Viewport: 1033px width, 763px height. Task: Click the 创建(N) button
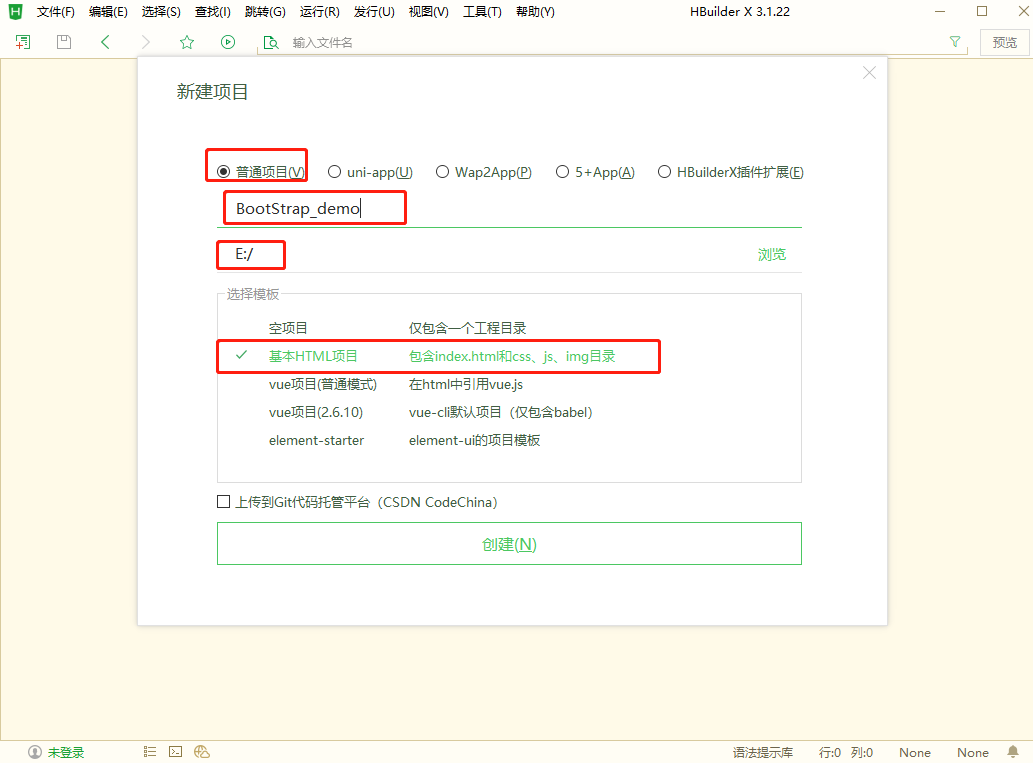(x=509, y=543)
